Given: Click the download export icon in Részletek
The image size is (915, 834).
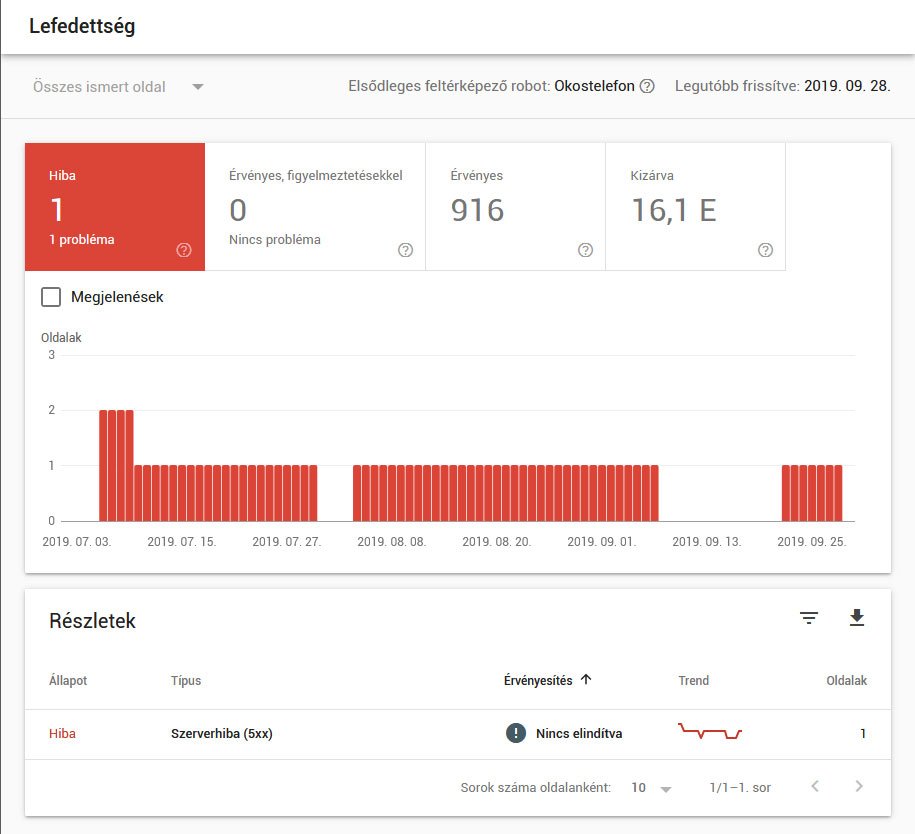Looking at the screenshot, I should pos(857,618).
